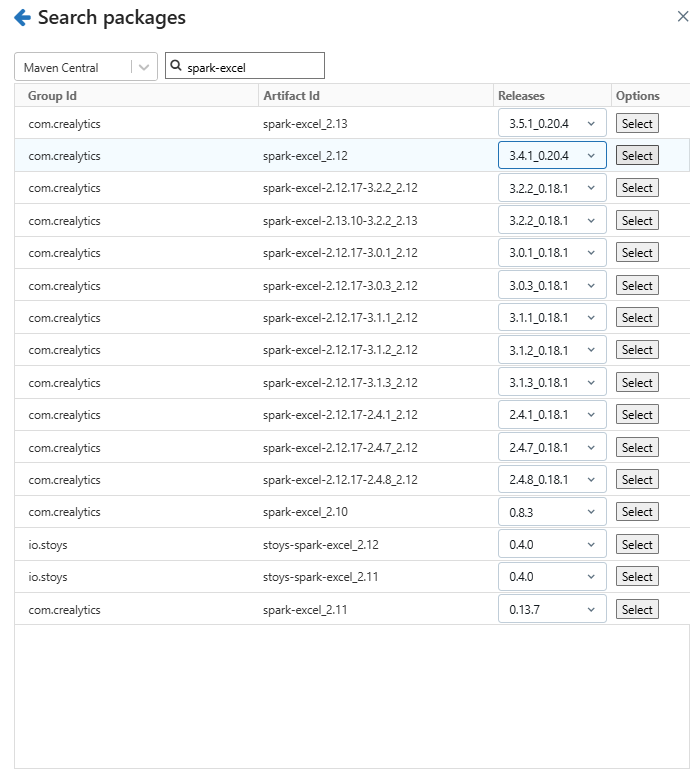This screenshot has width=700, height=778.
Task: Click Select for spark-excel-2.12.17-2.4.8_2.12
Action: point(637,480)
